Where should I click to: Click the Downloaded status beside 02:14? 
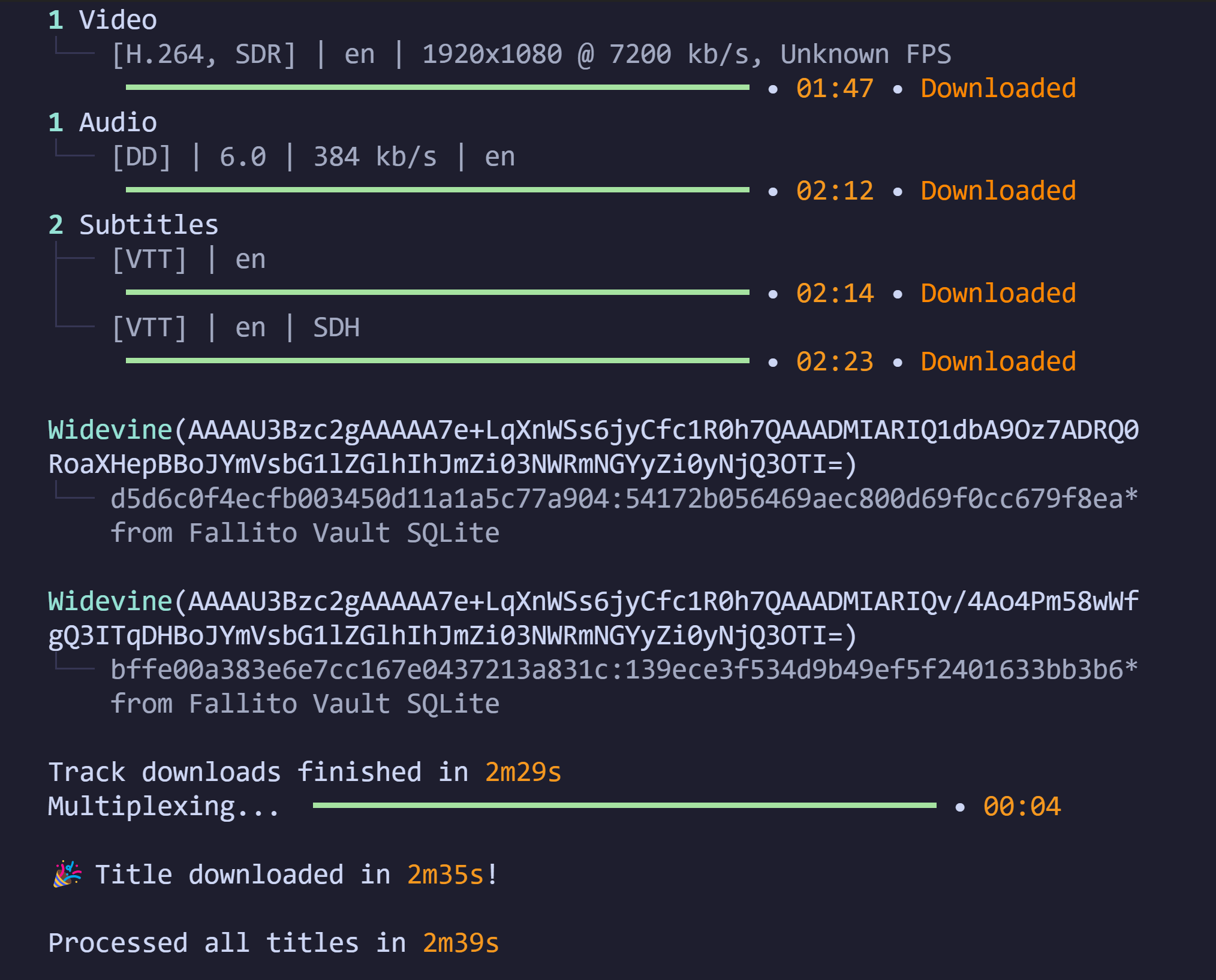coord(998,294)
